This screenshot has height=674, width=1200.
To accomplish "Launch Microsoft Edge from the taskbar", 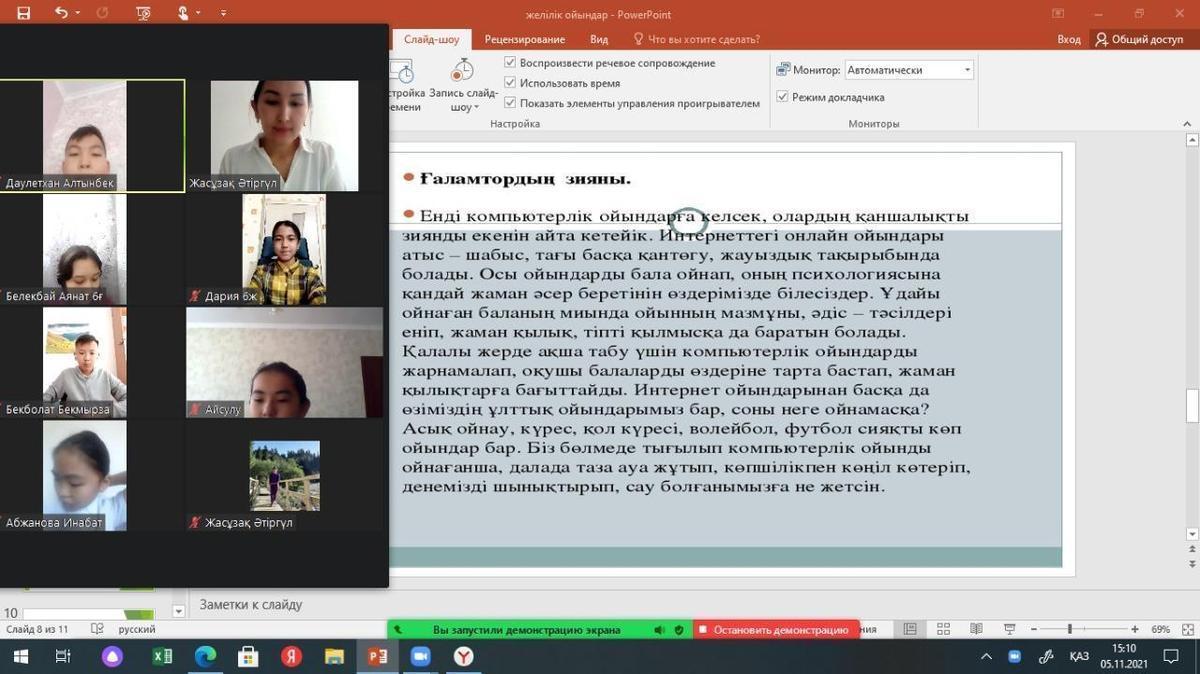I will pyautogui.click(x=205, y=656).
